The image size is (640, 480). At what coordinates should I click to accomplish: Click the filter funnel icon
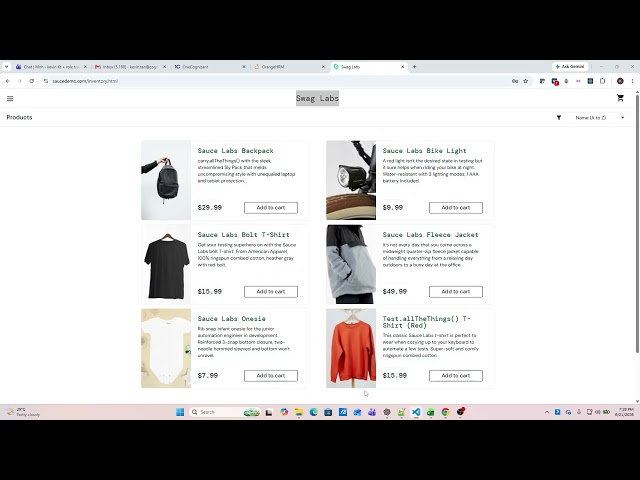559,118
